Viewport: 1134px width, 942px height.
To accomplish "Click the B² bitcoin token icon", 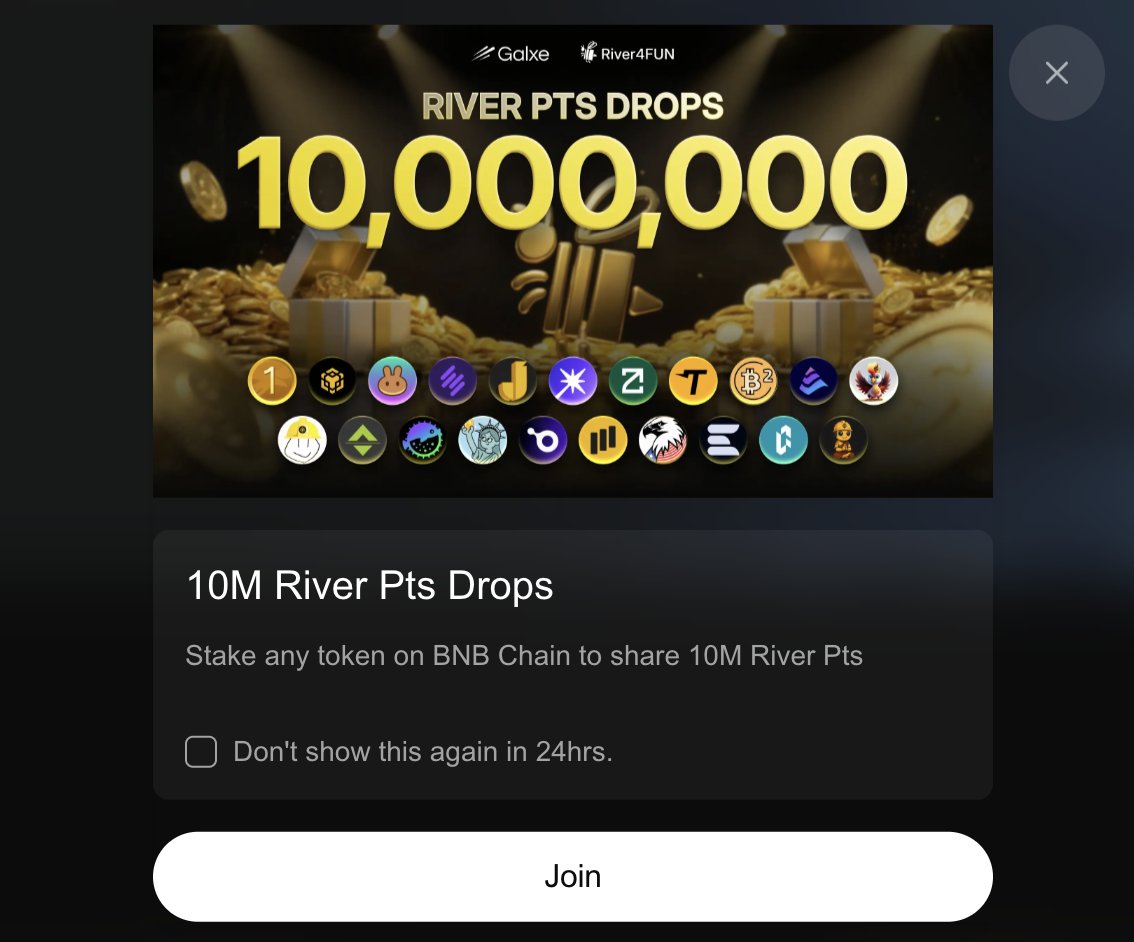I will click(754, 380).
